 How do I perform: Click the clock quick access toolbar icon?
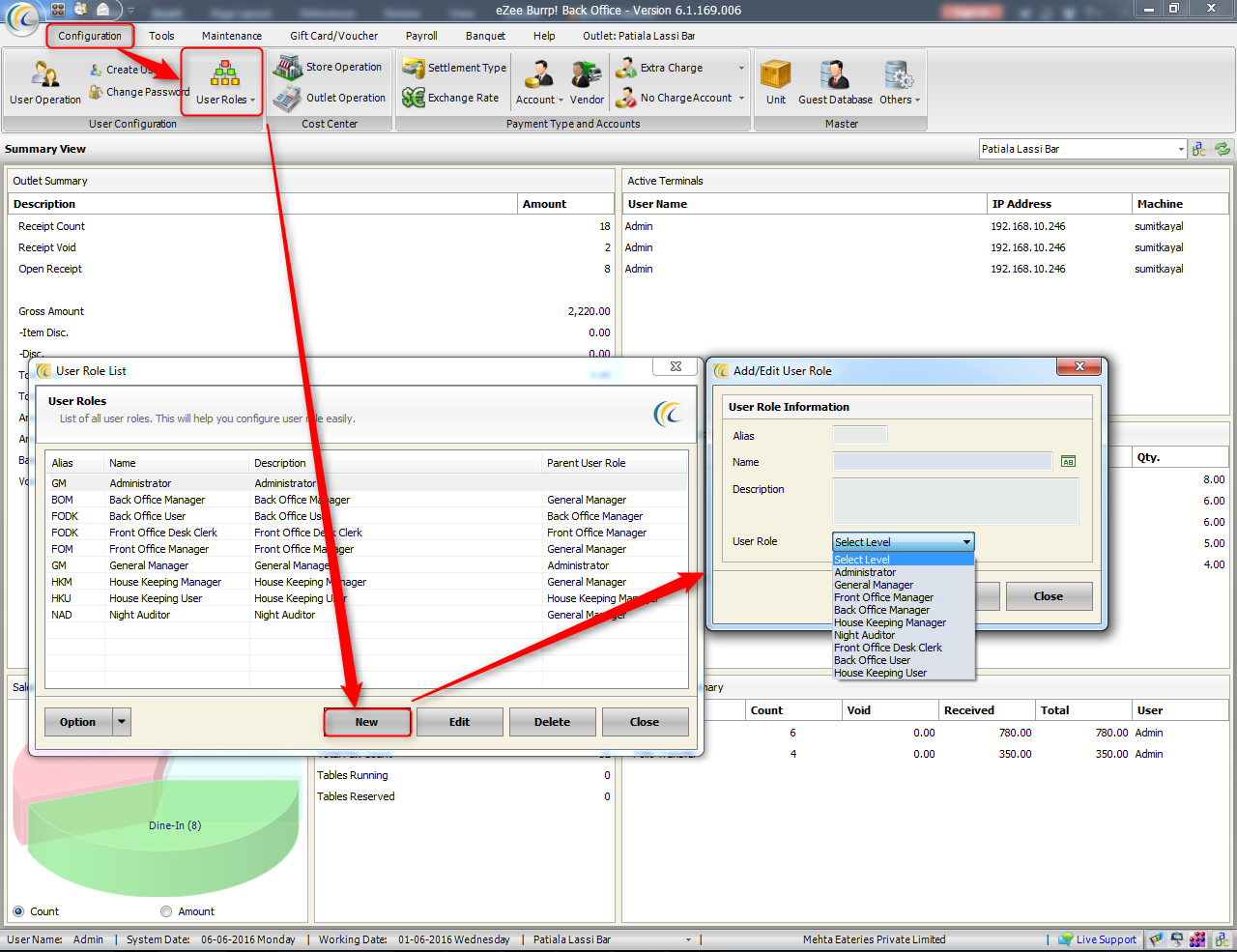click(80, 10)
